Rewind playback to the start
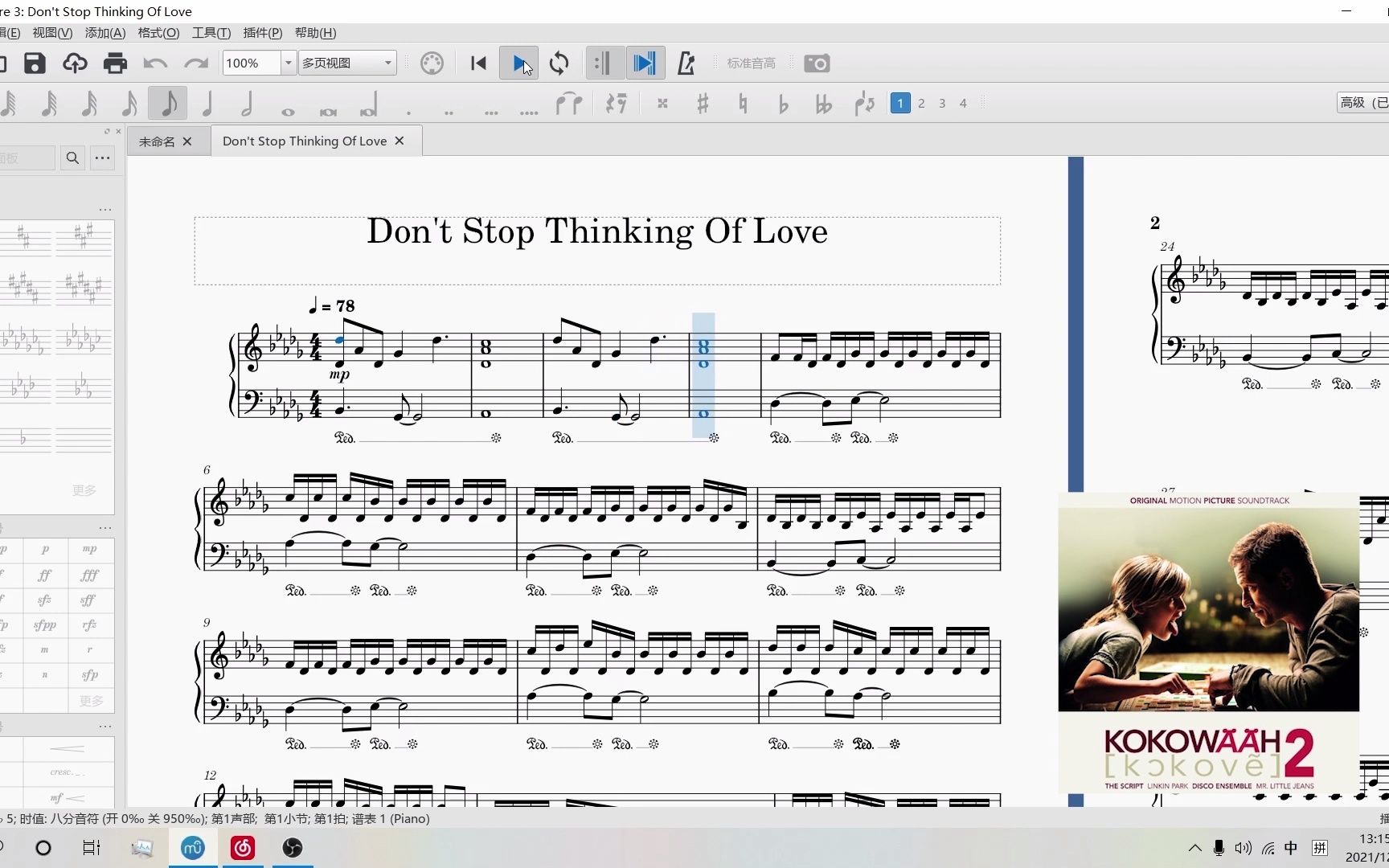The image size is (1389, 868). pos(478,63)
